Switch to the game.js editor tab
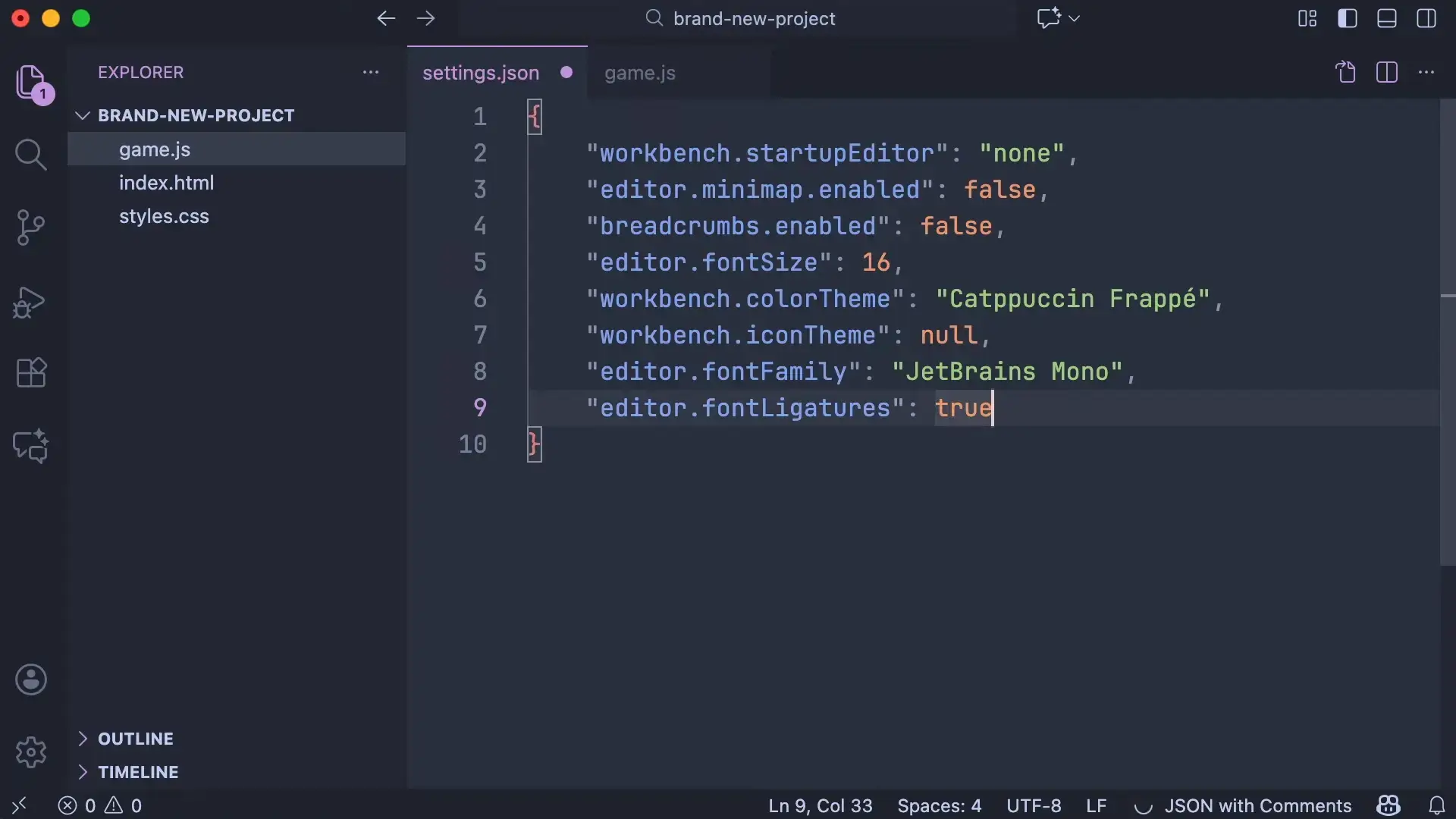 639,73
